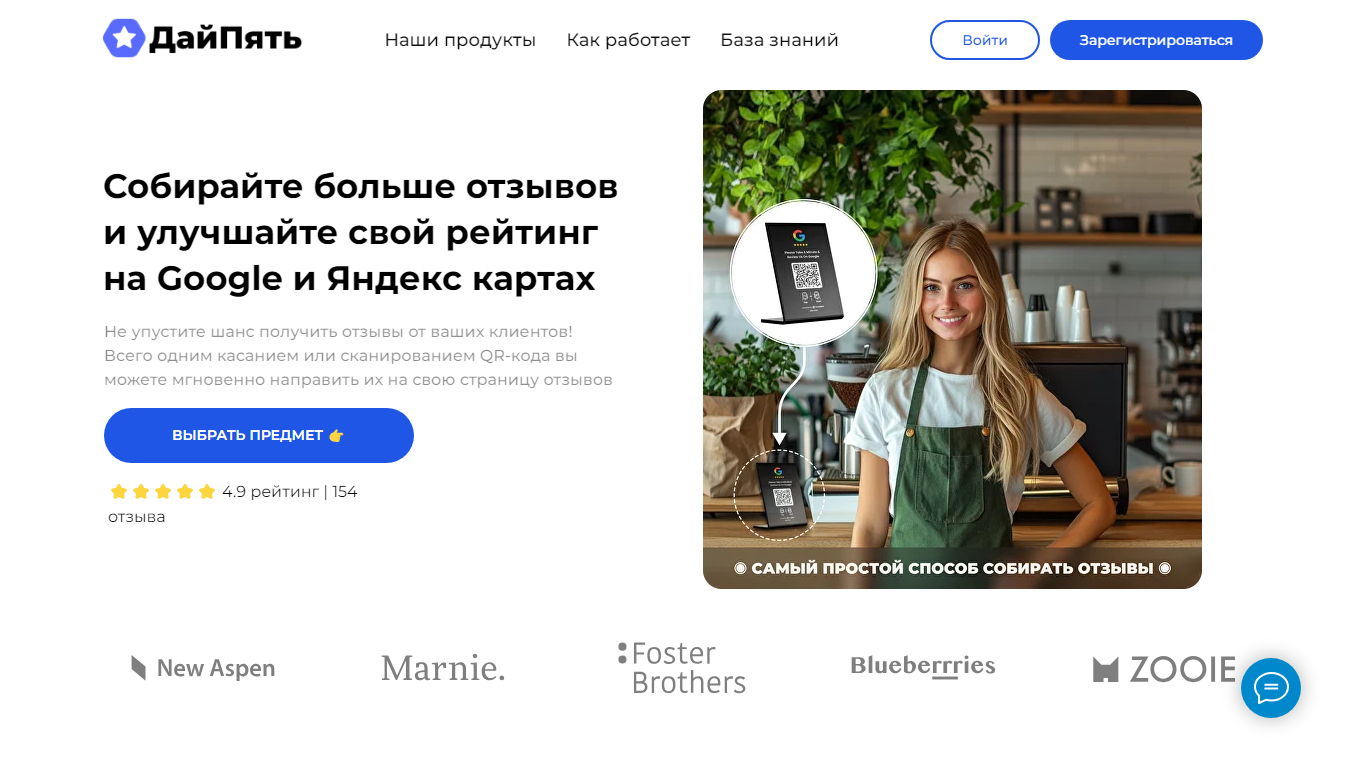Click the Зарегистрироваться sign-up button

pos(1156,40)
